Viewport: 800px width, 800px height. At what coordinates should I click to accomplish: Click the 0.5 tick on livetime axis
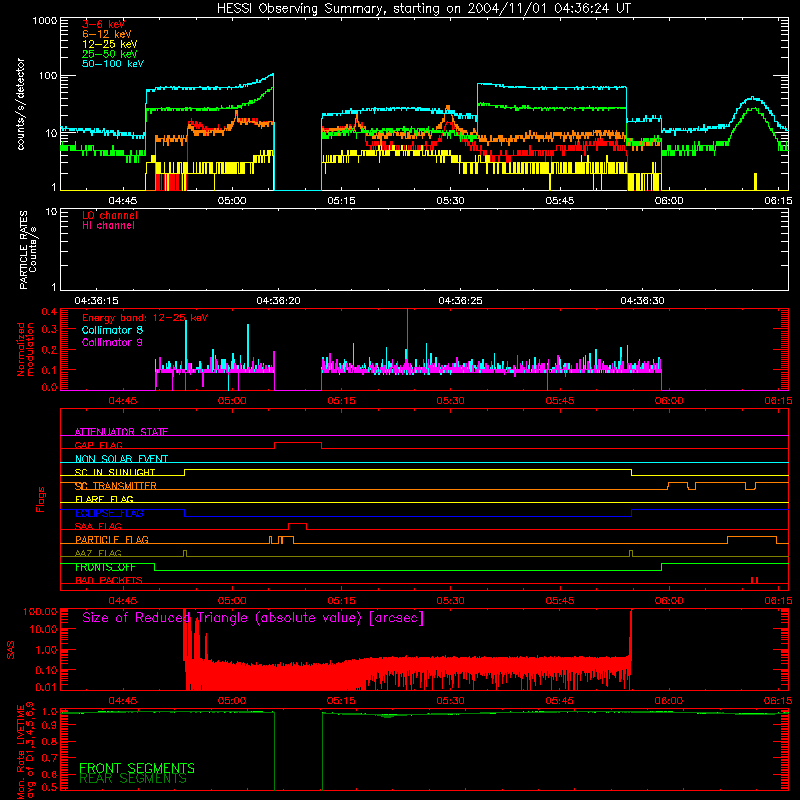(50, 787)
